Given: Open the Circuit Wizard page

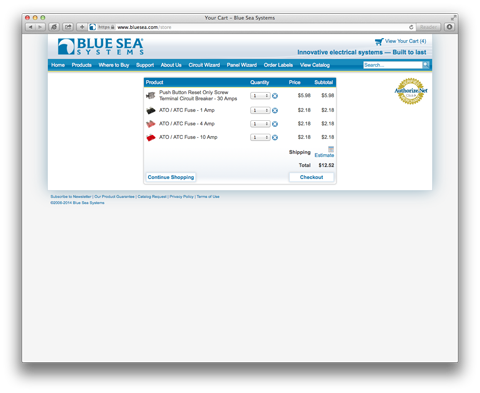Looking at the screenshot, I should 204,65.
